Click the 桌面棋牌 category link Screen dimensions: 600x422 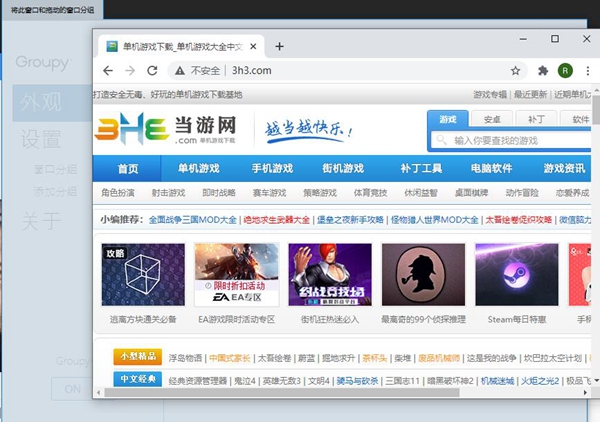click(x=471, y=193)
